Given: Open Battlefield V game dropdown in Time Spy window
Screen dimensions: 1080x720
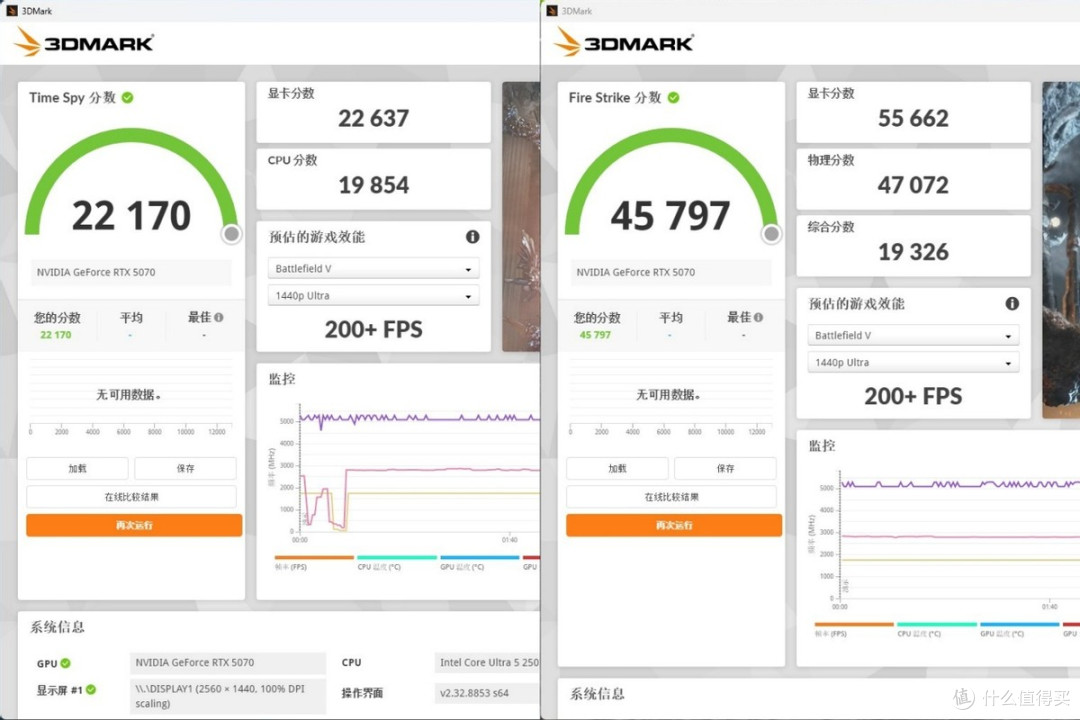Looking at the screenshot, I should coord(373,269).
